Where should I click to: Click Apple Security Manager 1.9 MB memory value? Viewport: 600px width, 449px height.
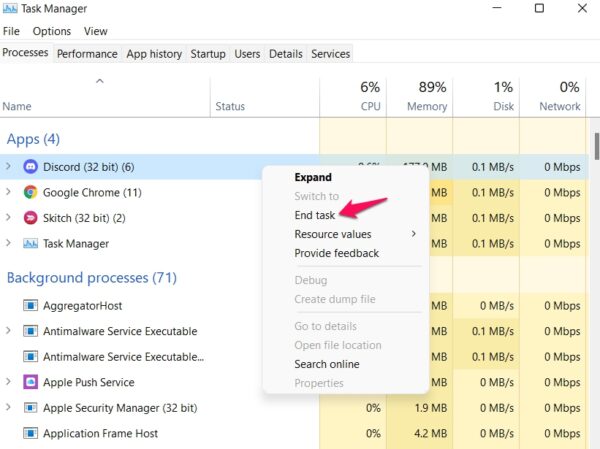coord(430,408)
